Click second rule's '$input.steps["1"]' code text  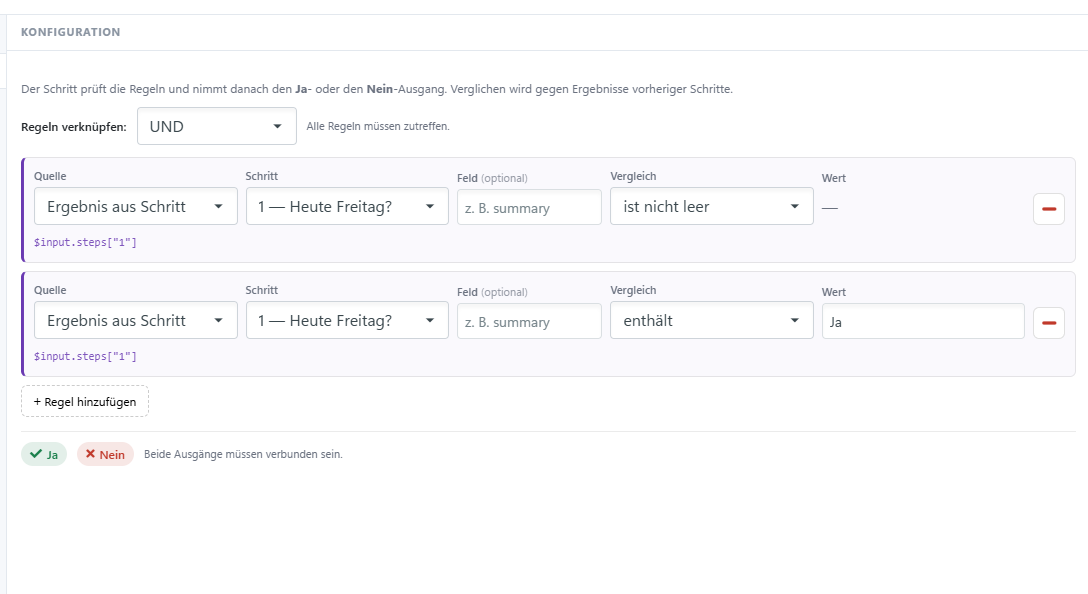(85, 356)
